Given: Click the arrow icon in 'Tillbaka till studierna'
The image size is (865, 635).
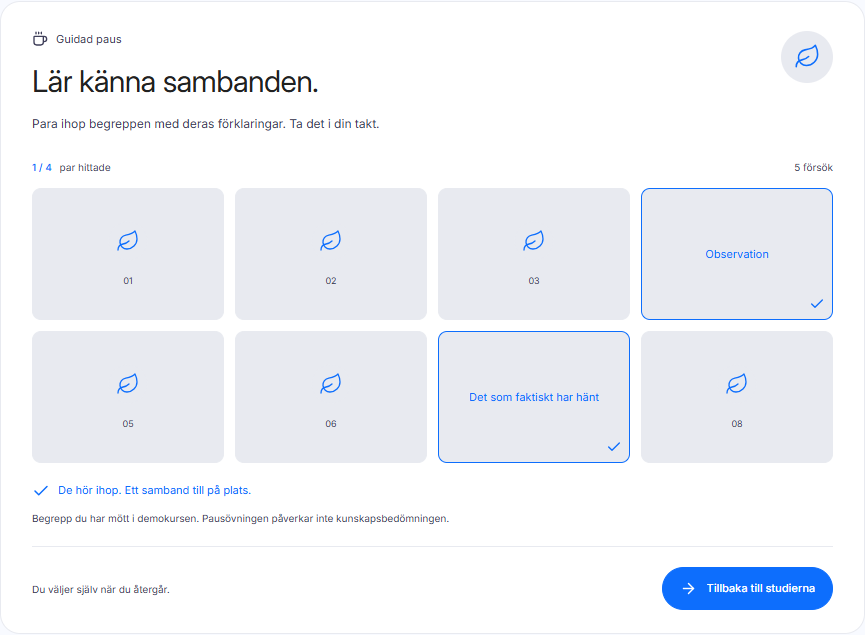Looking at the screenshot, I should coord(688,589).
